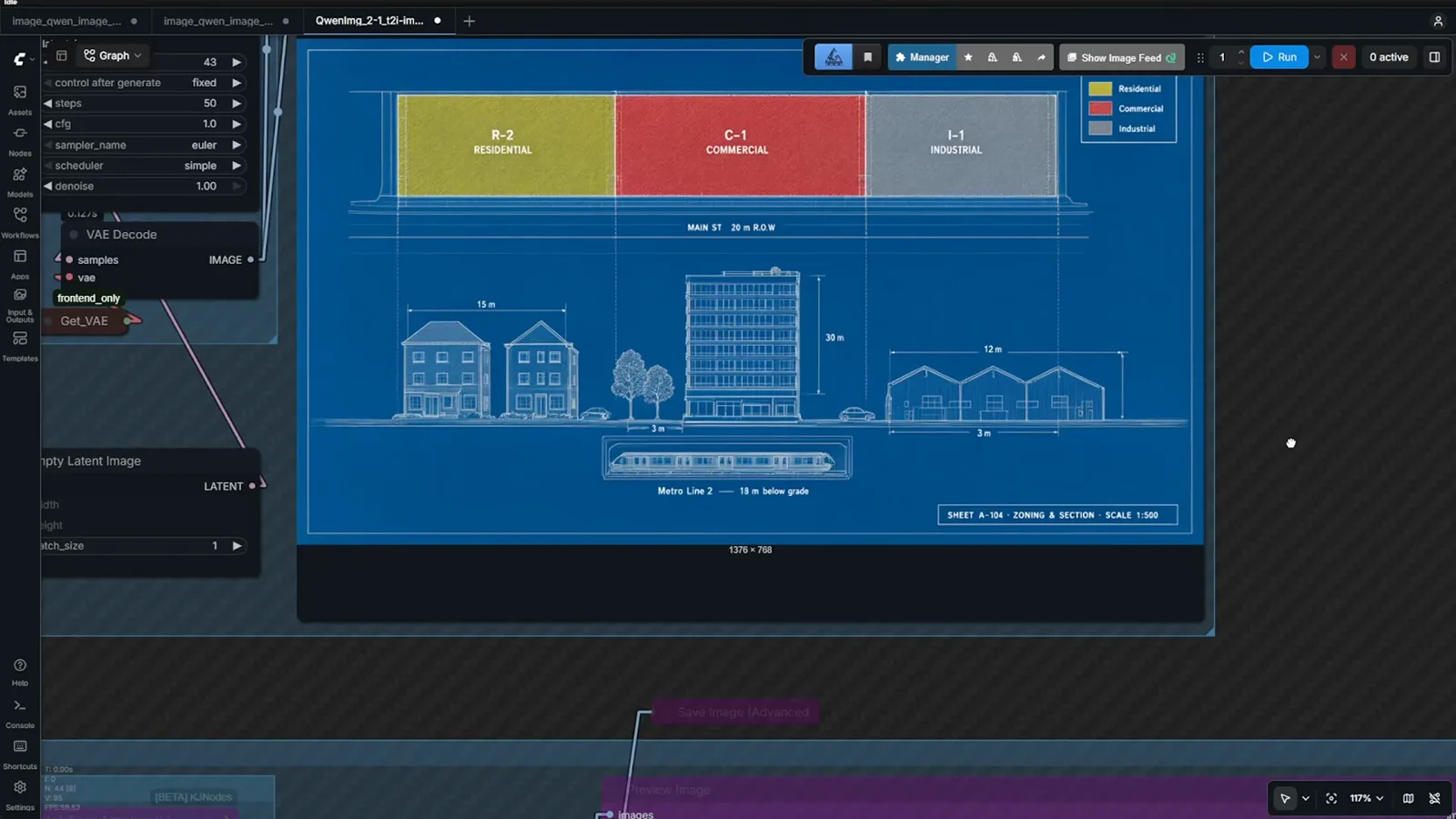Open the Manager button
This screenshot has width=1456, height=819.
click(922, 57)
